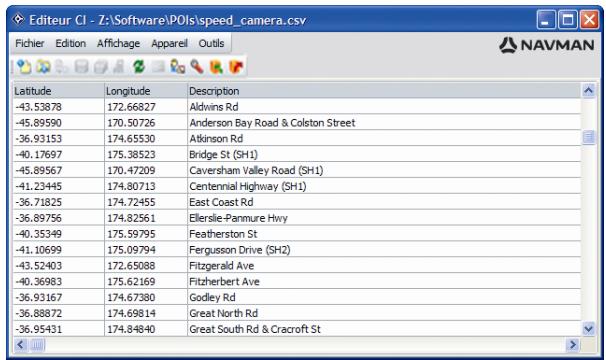The image size is (606, 360).
Task: Click latitude value -36.71825
Action: click(x=38, y=202)
